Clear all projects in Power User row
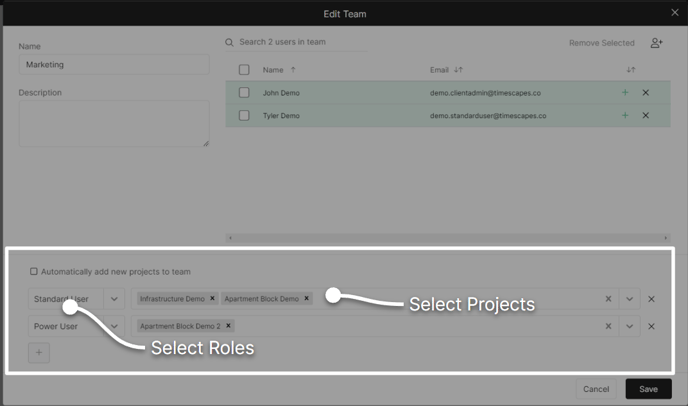The height and width of the screenshot is (406, 688). pyautogui.click(x=608, y=326)
